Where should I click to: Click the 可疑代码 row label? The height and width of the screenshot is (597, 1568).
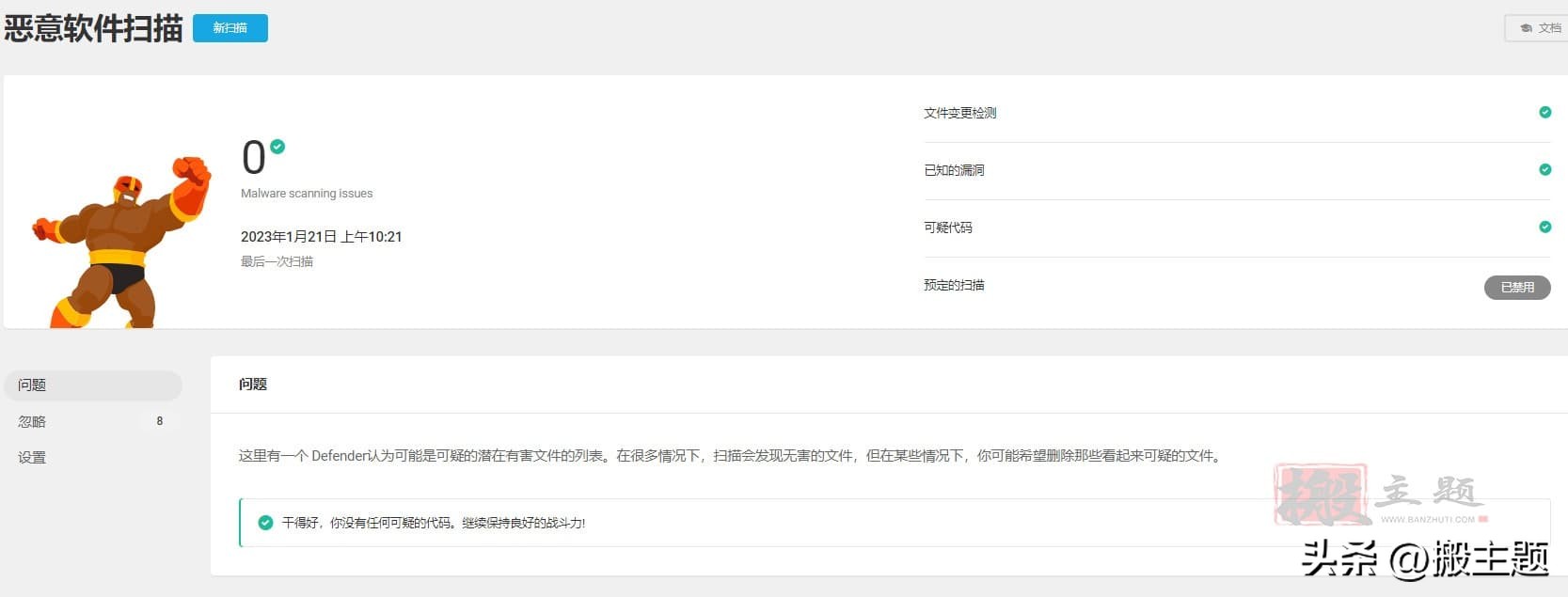[948, 228]
